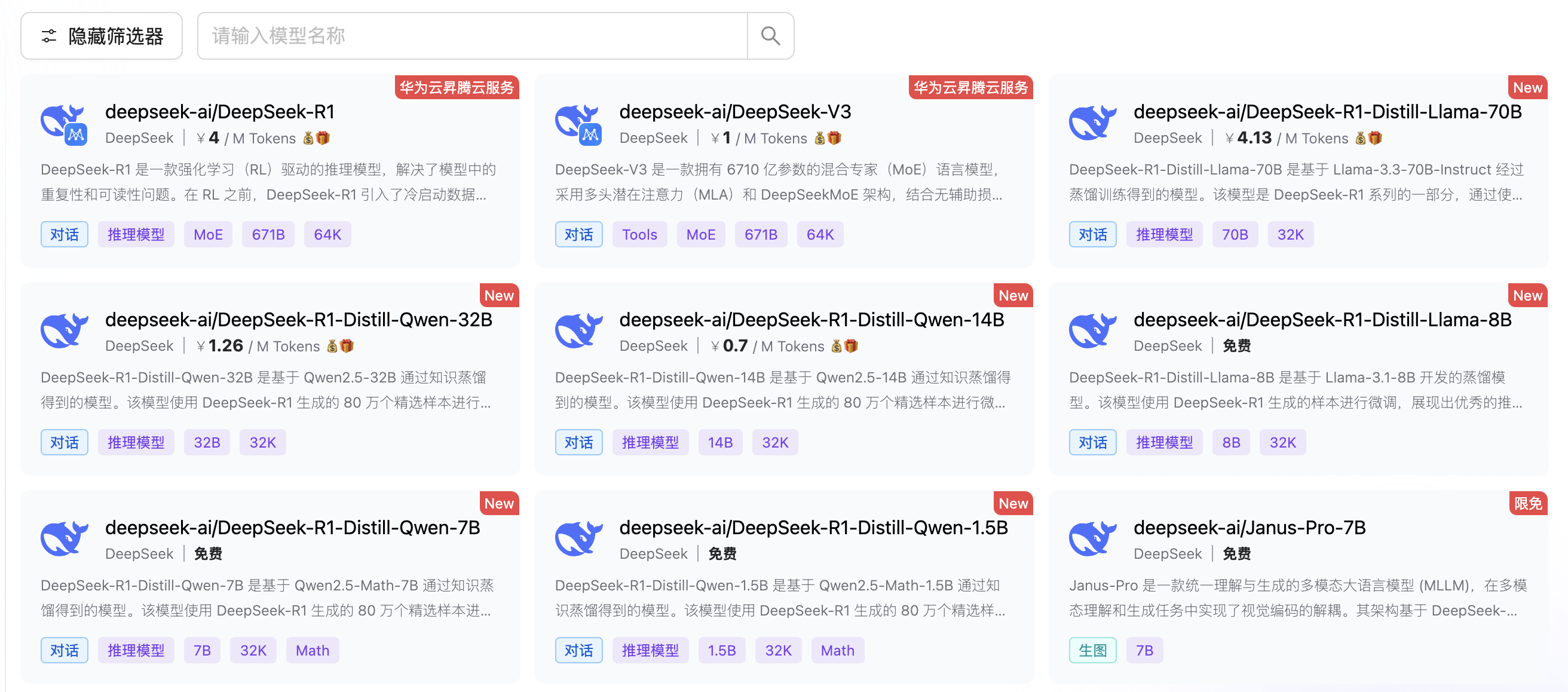Viewport: 1568px width, 692px height.
Task: Click the 7B tag on R1-Distill-Qwen-7B
Action: coord(202,651)
